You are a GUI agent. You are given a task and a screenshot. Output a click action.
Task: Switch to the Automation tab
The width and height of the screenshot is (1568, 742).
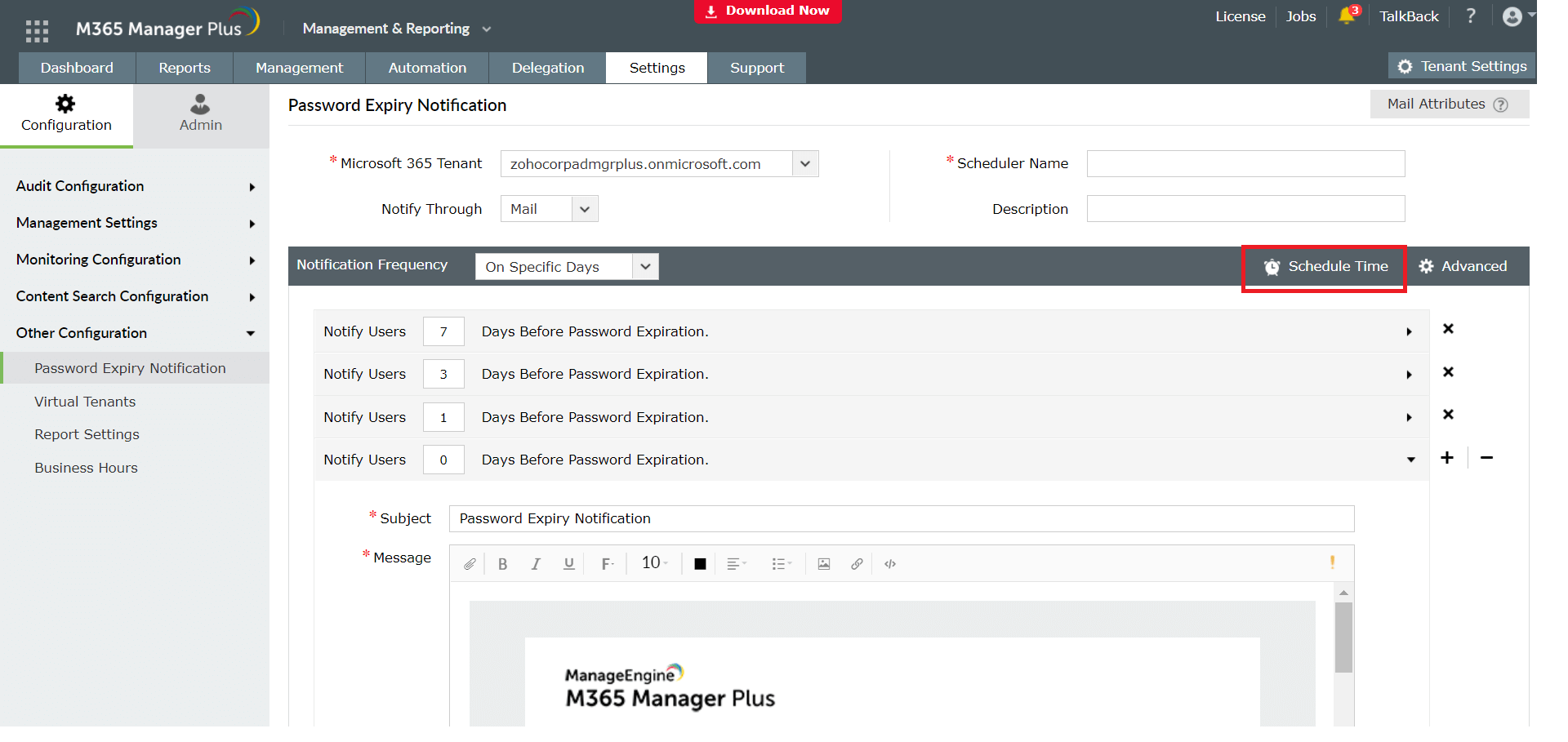coord(427,68)
